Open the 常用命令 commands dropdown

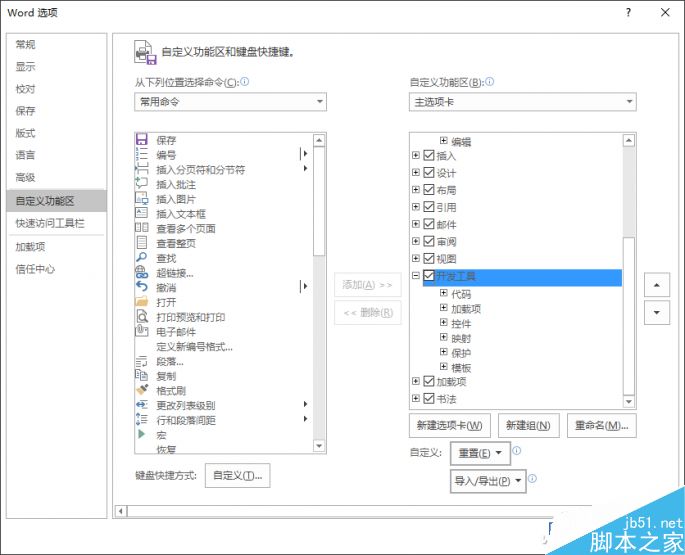tap(230, 102)
